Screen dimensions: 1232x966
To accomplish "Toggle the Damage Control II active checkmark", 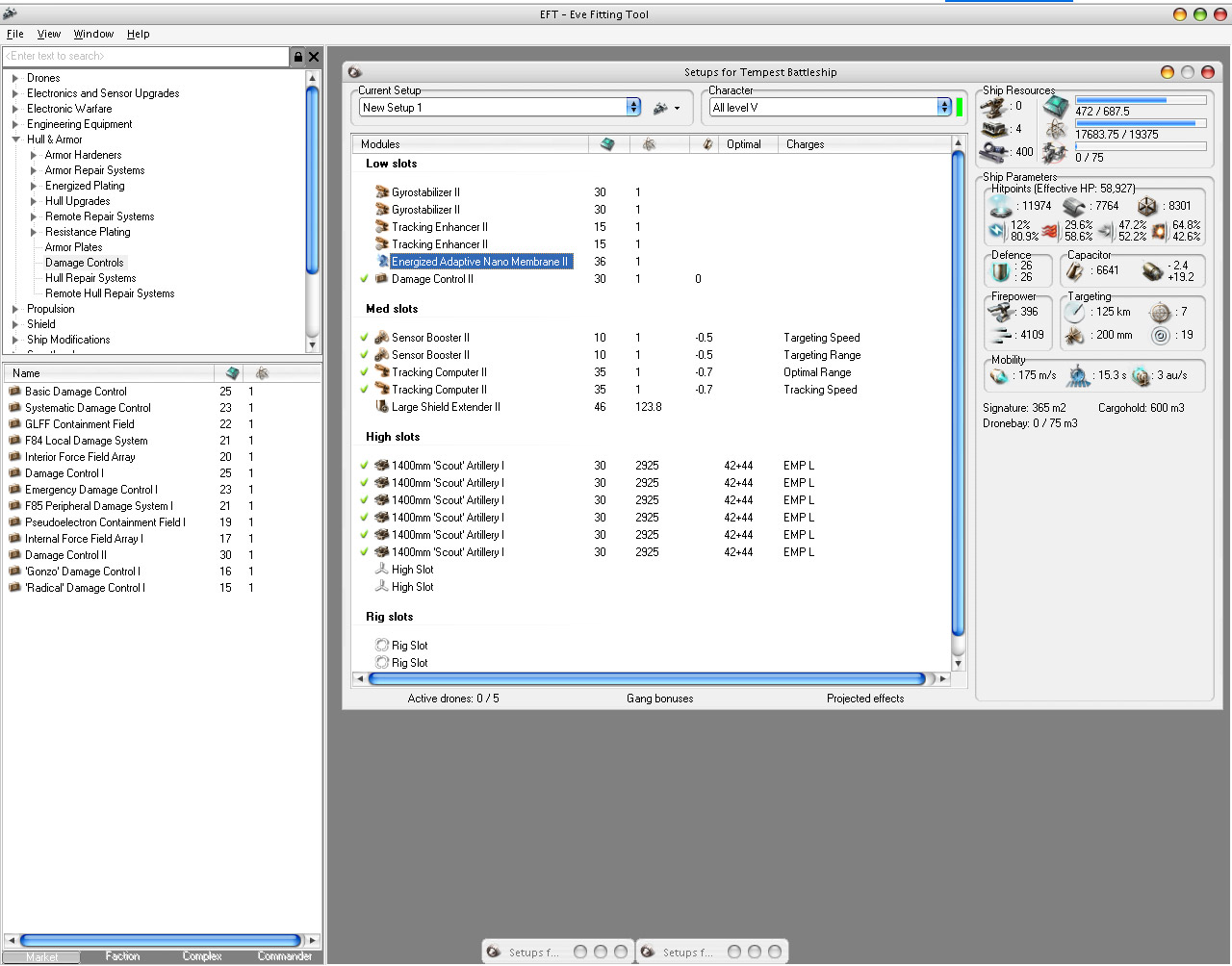I will click(x=365, y=279).
